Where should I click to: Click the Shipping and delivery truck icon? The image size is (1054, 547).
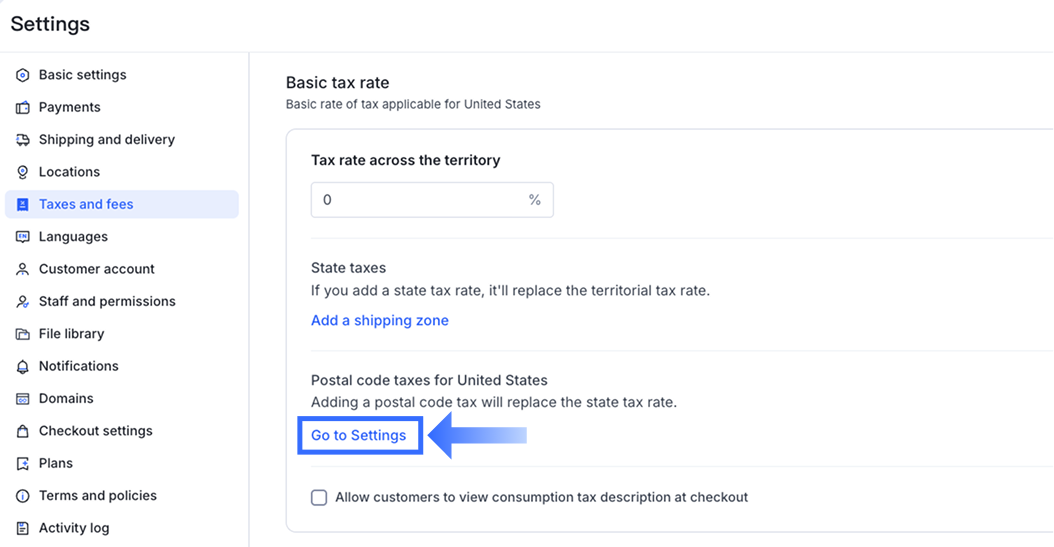click(23, 140)
